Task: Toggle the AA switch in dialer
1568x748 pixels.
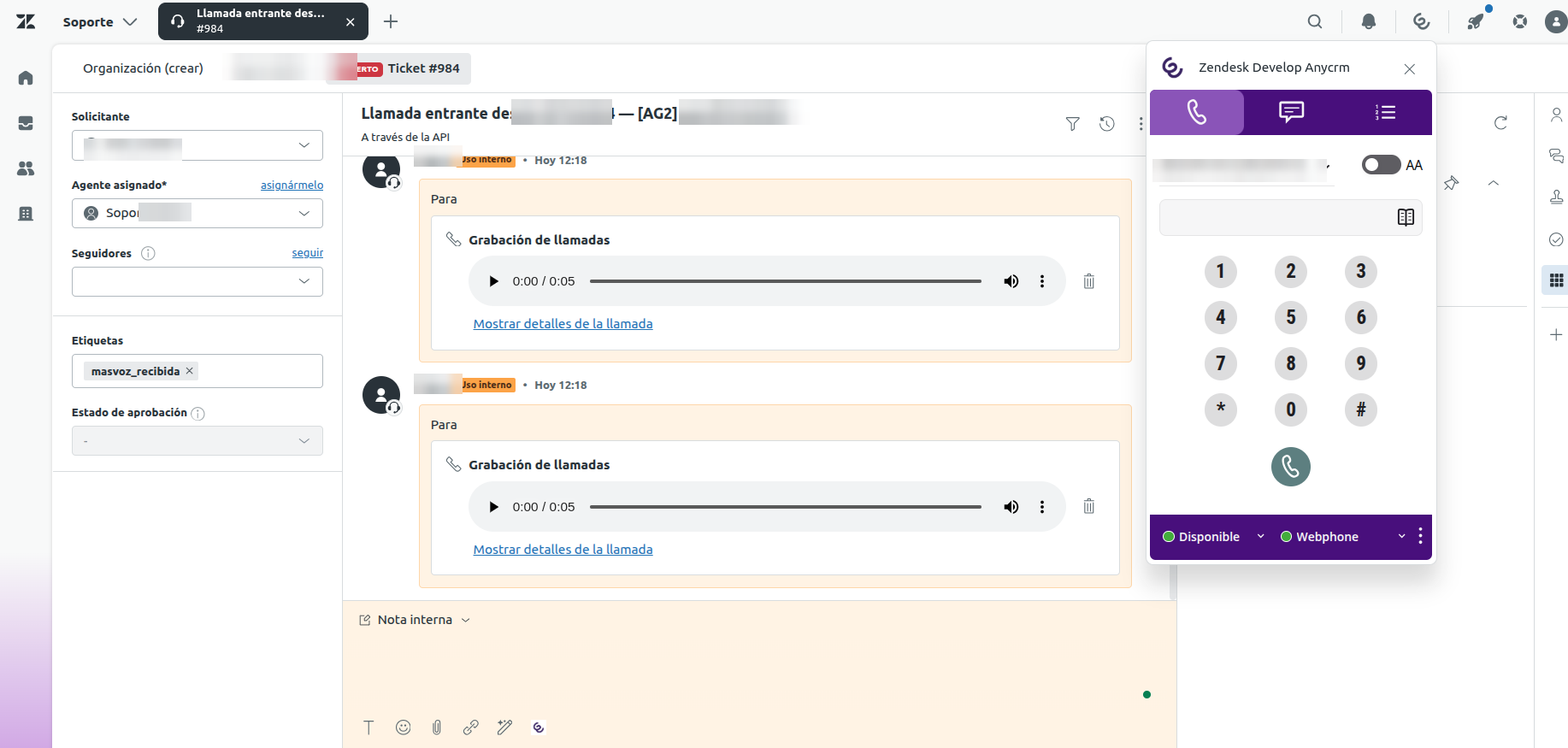Action: pos(1381,164)
